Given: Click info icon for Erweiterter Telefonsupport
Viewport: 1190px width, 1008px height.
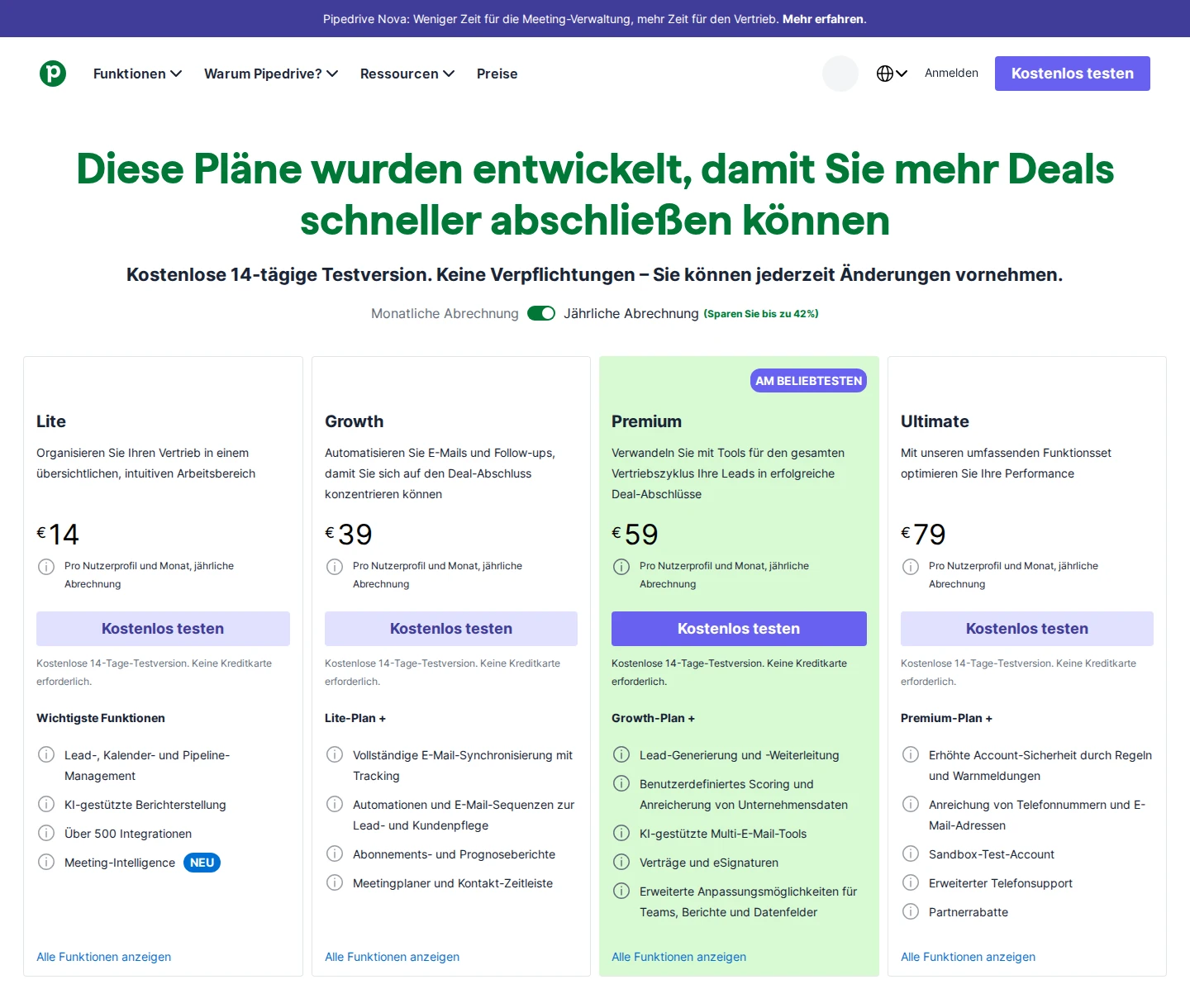Looking at the screenshot, I should point(911,882).
